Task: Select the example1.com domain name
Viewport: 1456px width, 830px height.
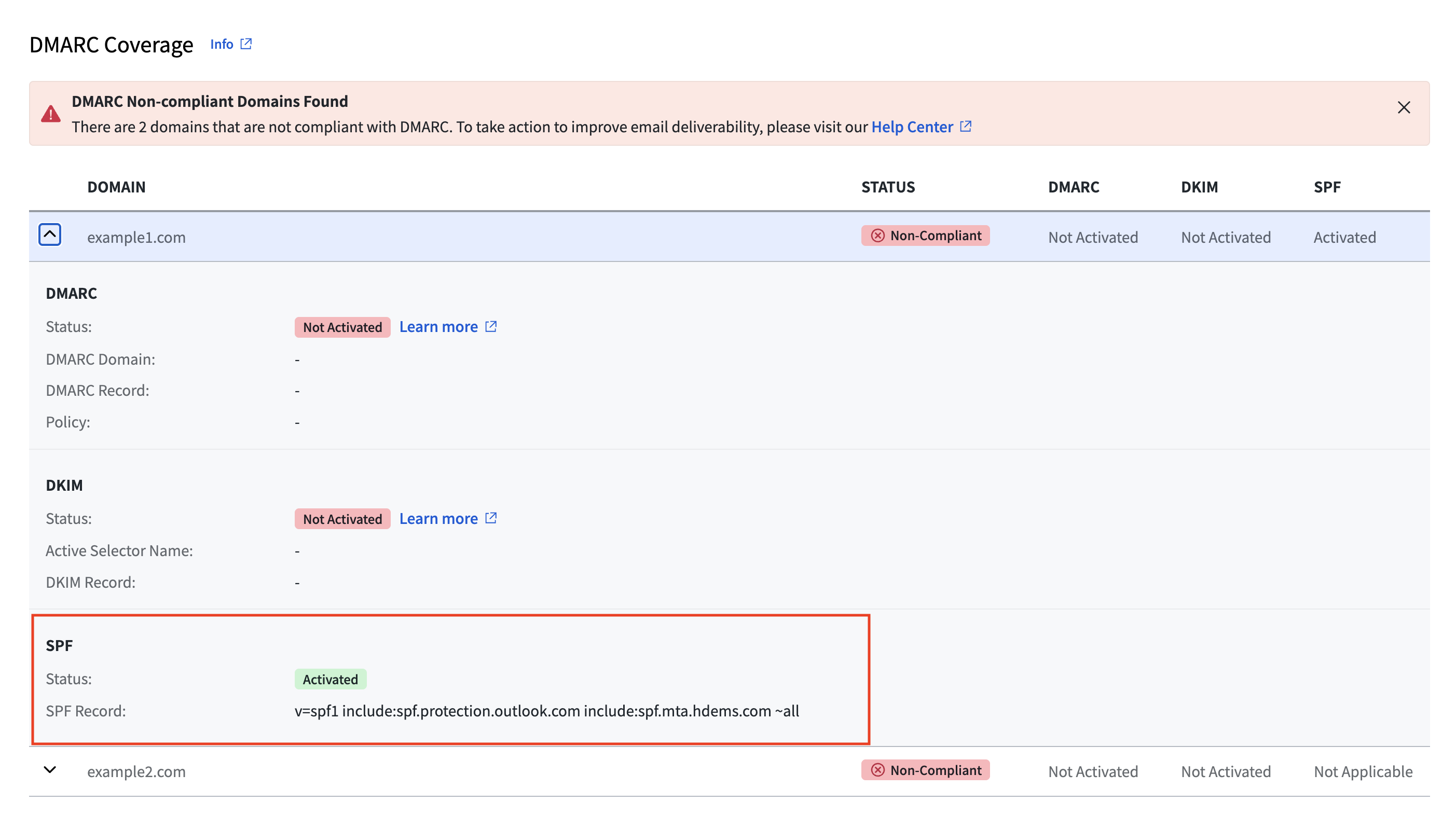Action: click(x=136, y=237)
